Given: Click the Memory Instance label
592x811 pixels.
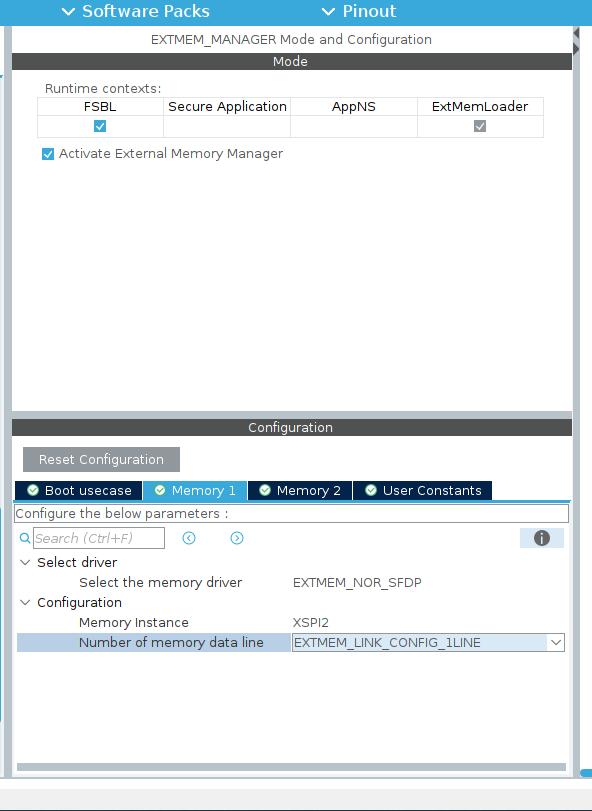Looking at the screenshot, I should (x=134, y=623).
